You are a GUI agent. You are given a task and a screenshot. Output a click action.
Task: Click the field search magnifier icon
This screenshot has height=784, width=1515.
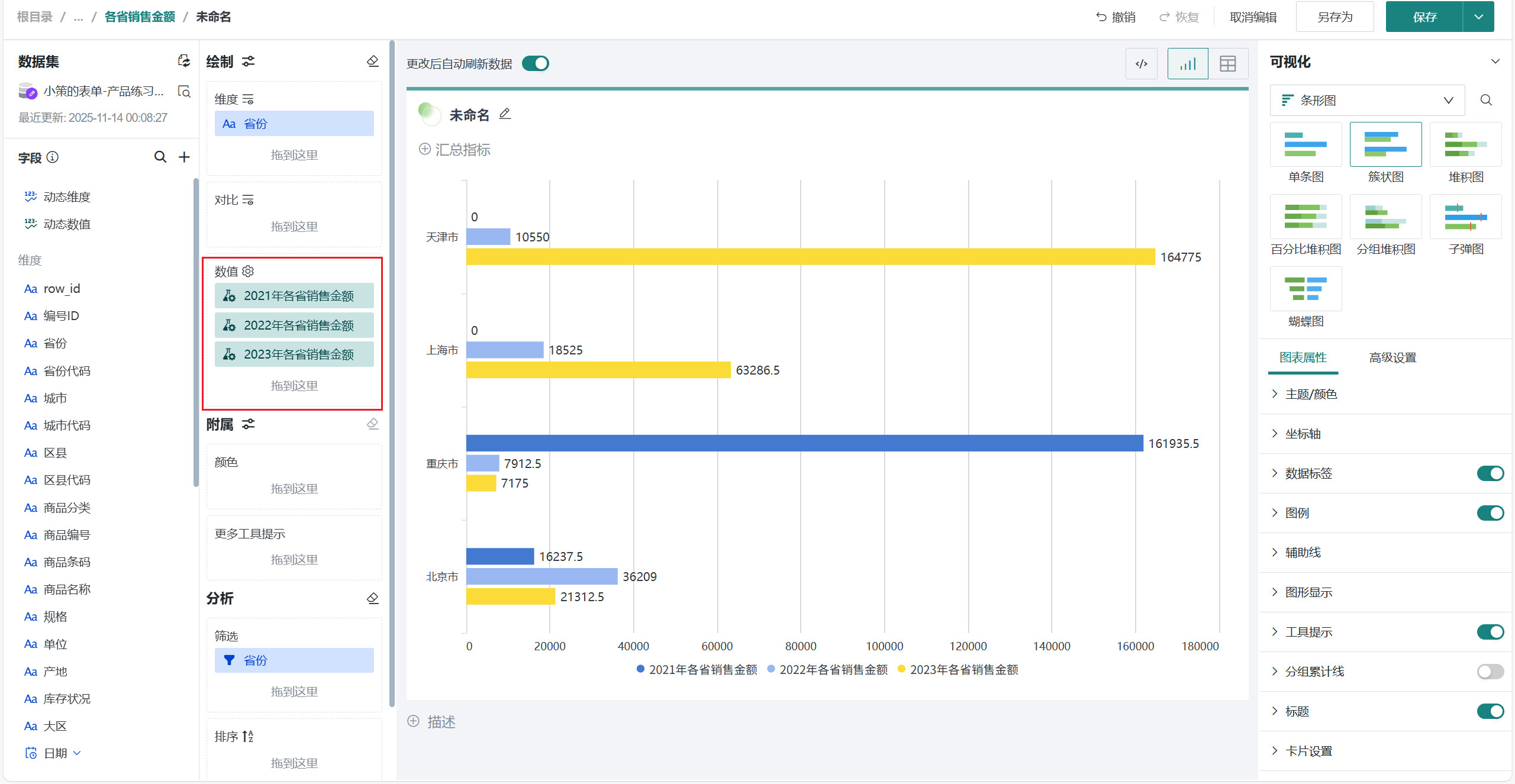click(160, 157)
